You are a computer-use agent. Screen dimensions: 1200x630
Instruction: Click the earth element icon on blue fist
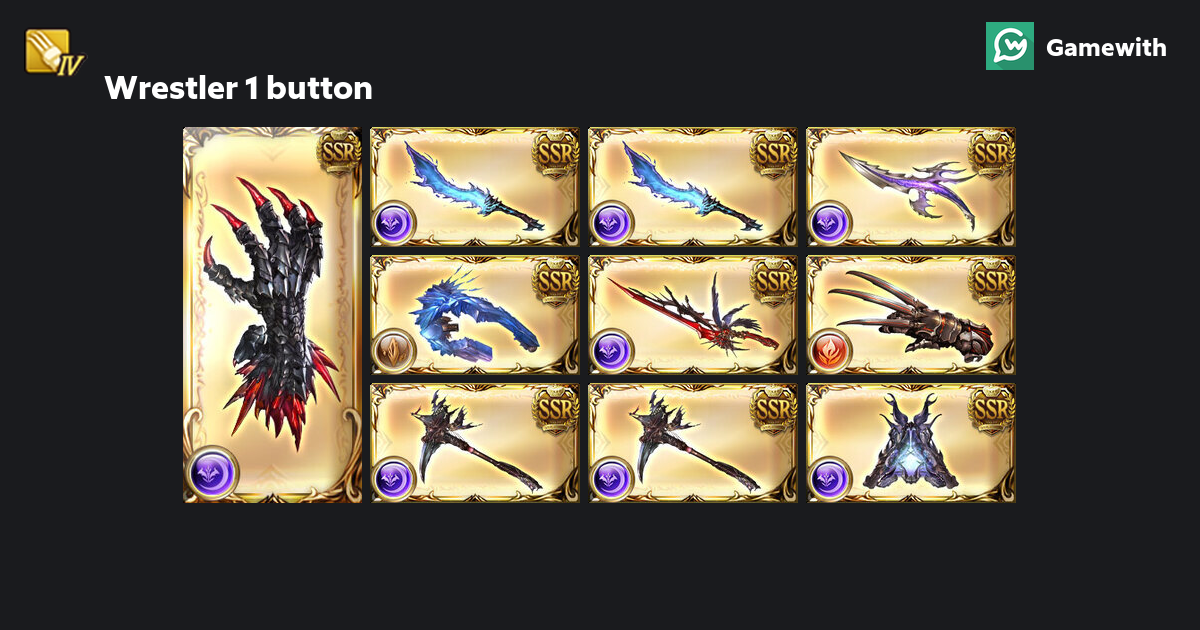[x=393, y=351]
